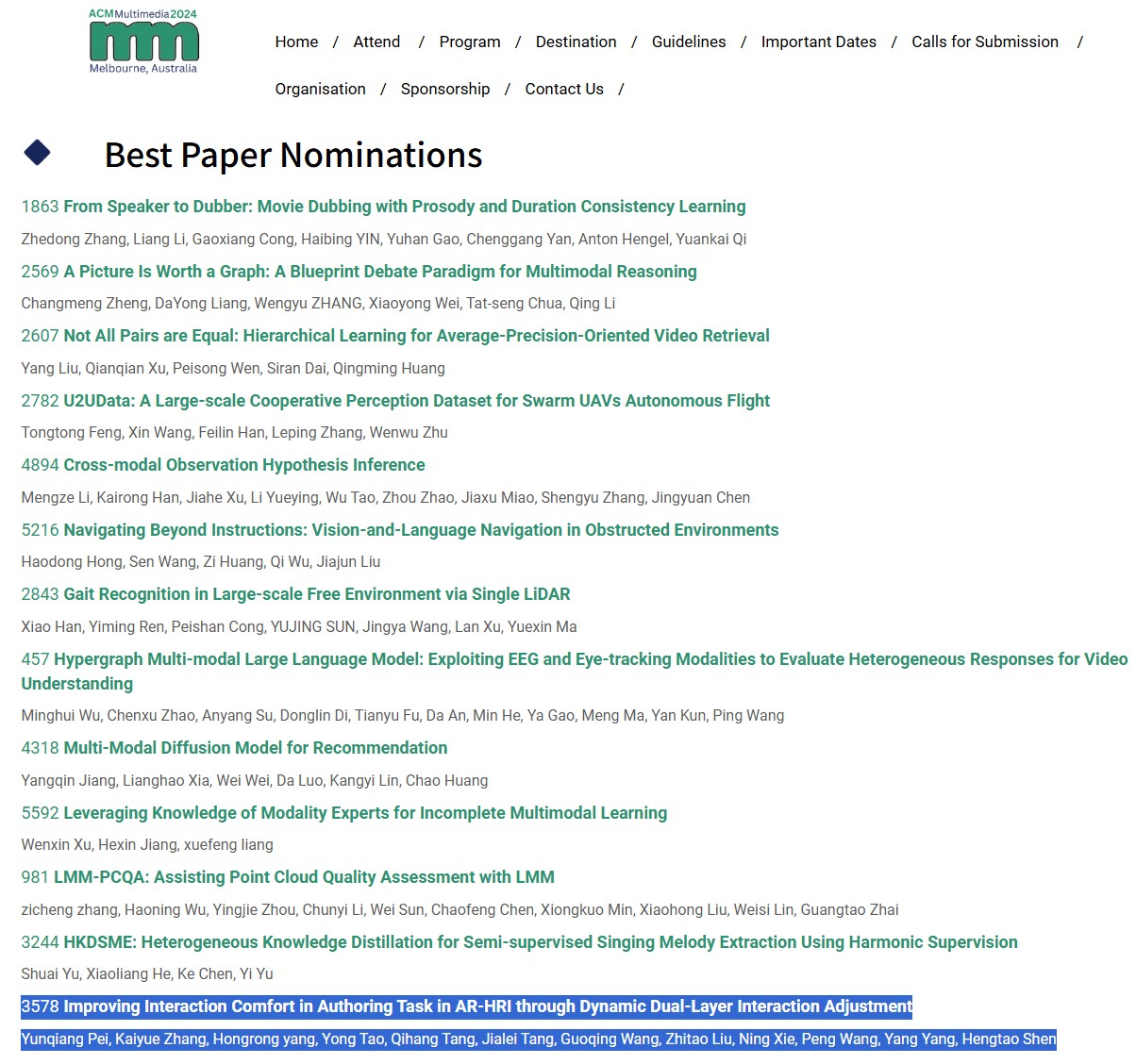Click authors line starting Xiao Han

pyautogui.click(x=299, y=627)
